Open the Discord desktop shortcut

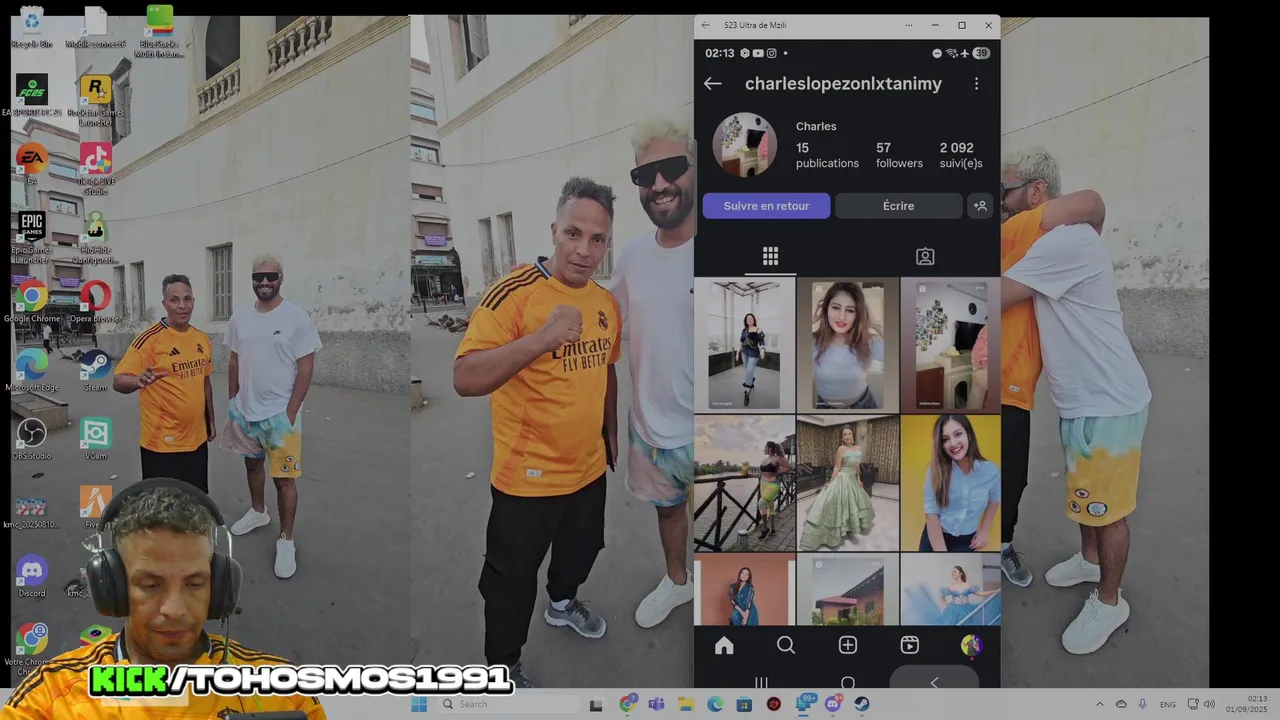click(32, 577)
